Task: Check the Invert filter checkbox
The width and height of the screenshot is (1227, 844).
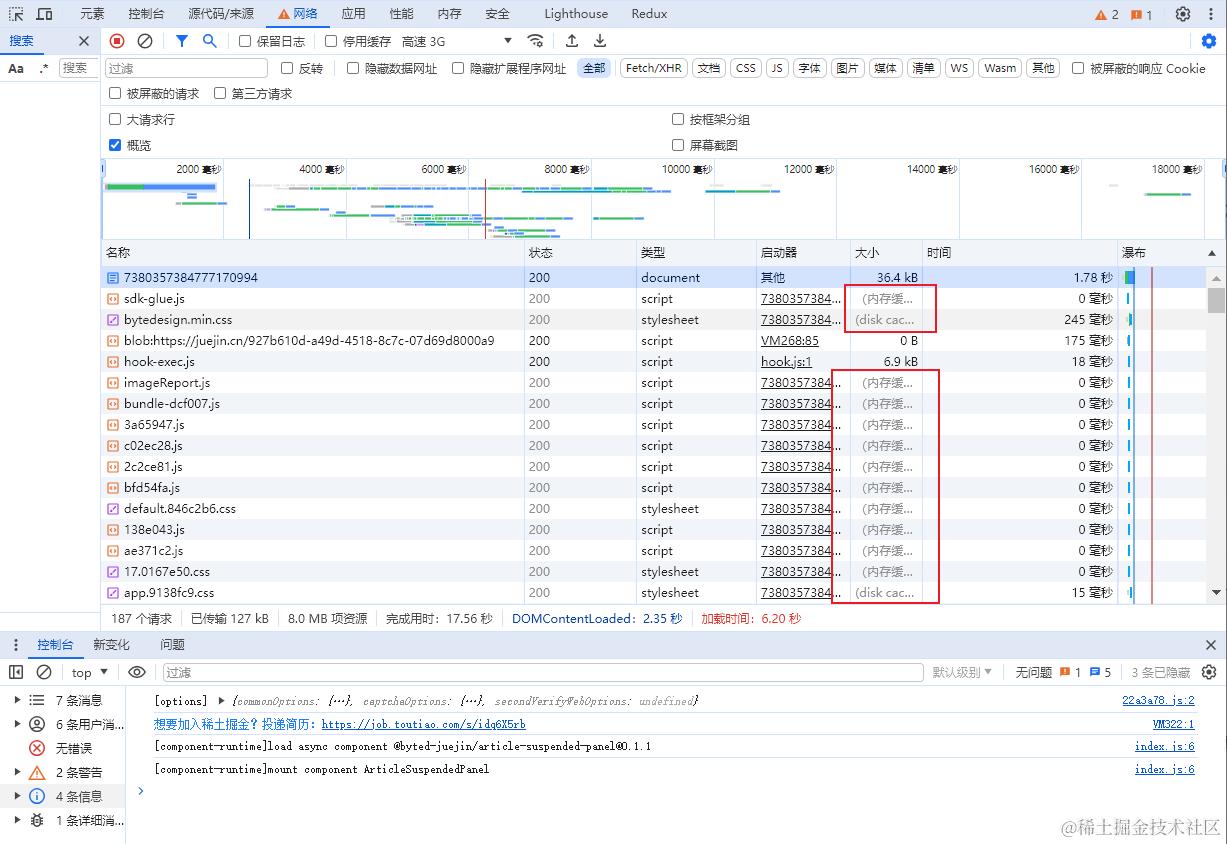Action: pos(287,68)
